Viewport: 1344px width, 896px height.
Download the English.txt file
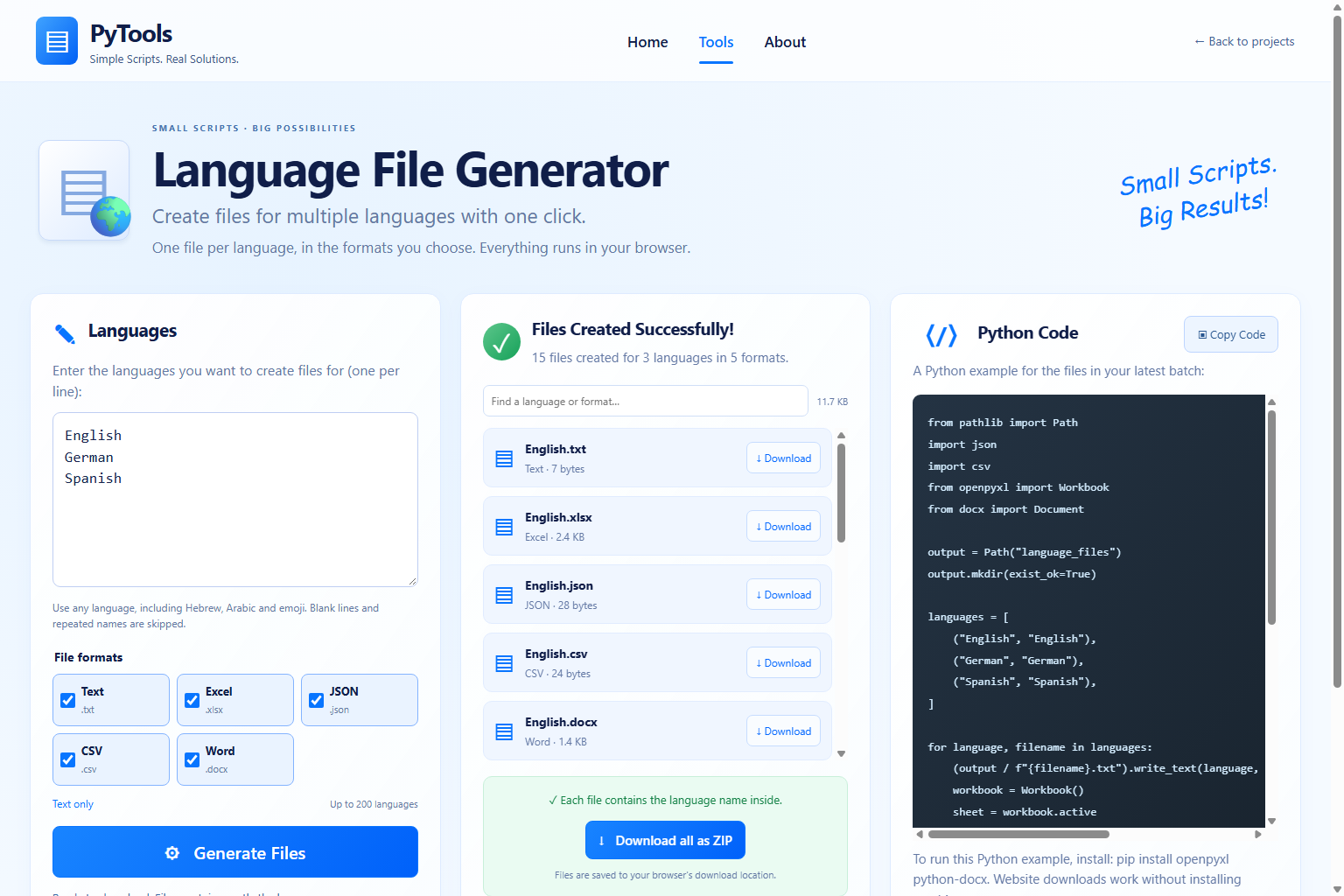783,458
